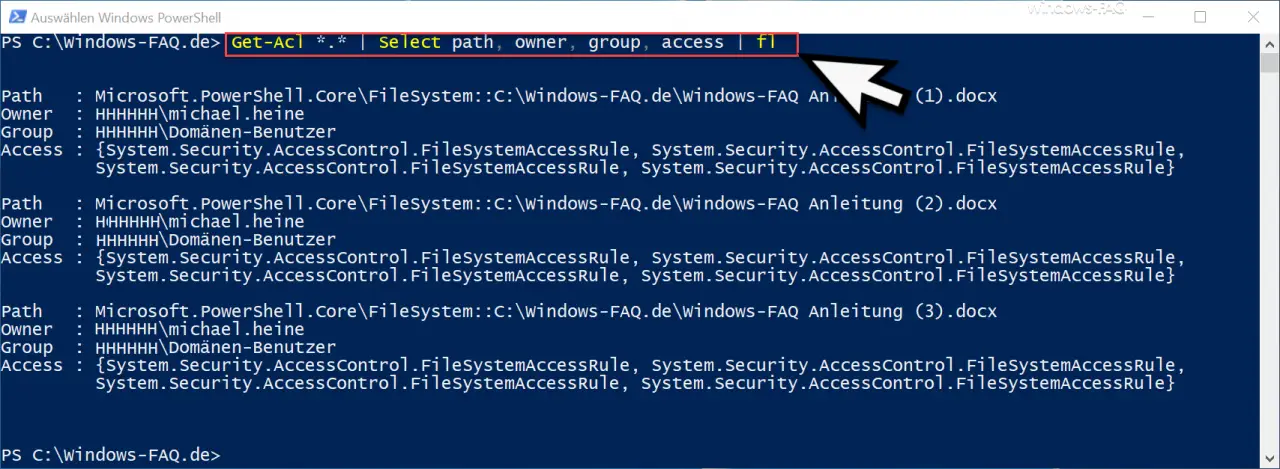Click the Get-Acl command in the prompt
The height and width of the screenshot is (469, 1280).
coord(269,42)
